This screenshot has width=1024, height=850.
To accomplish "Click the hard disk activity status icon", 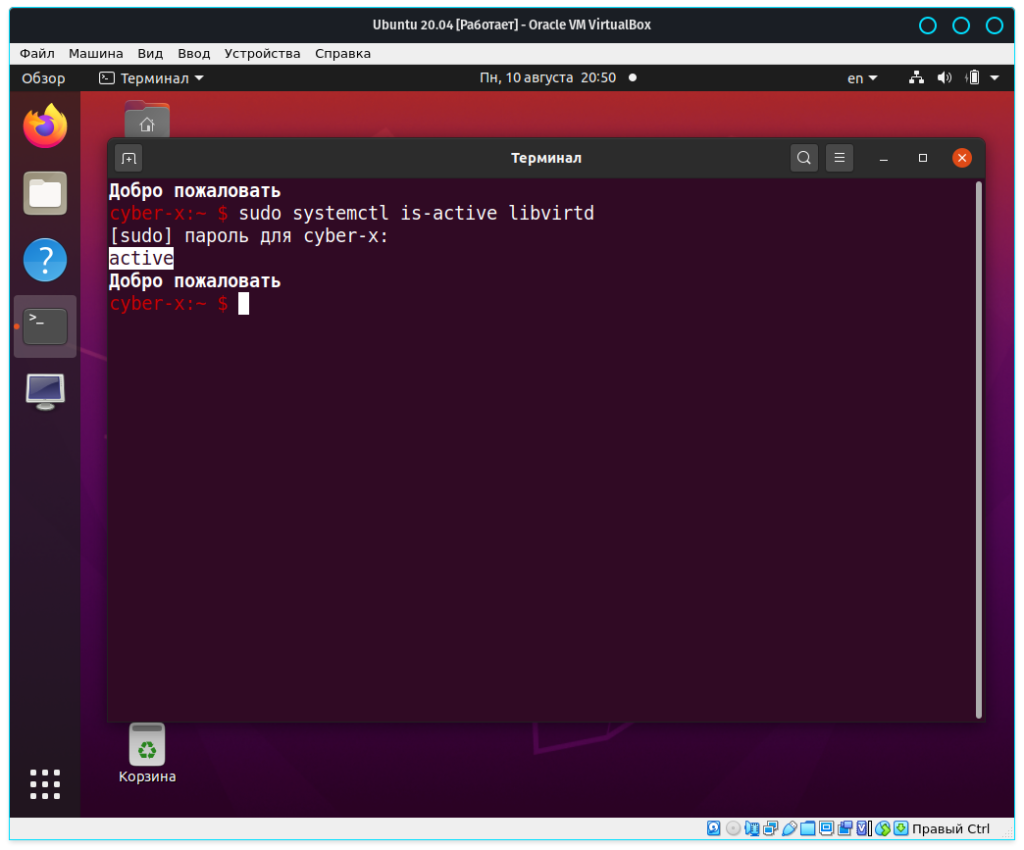I will (714, 828).
